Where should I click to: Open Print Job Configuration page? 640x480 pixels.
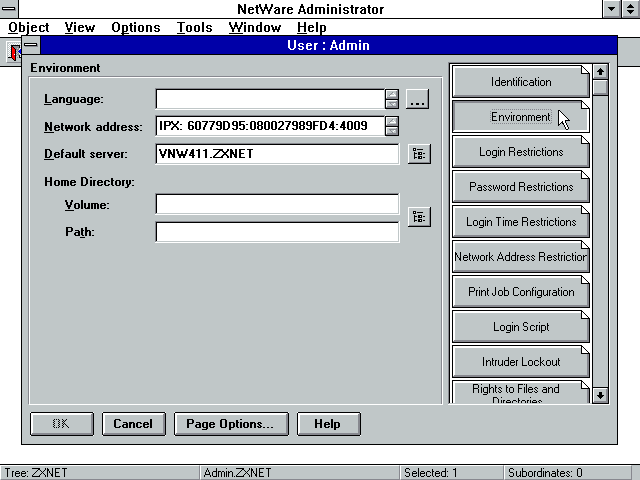pos(521,292)
